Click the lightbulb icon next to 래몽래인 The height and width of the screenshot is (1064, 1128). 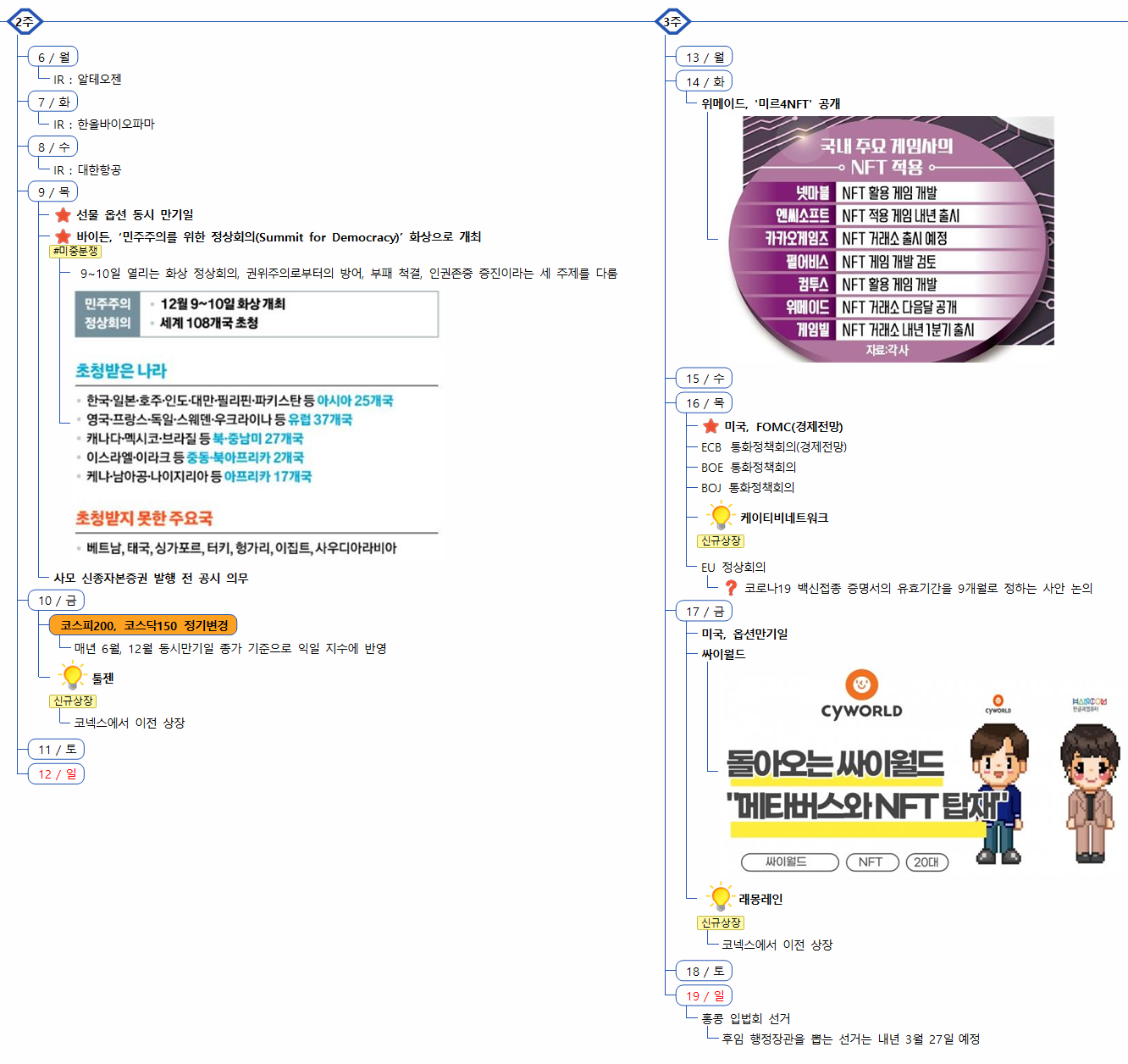click(x=720, y=896)
